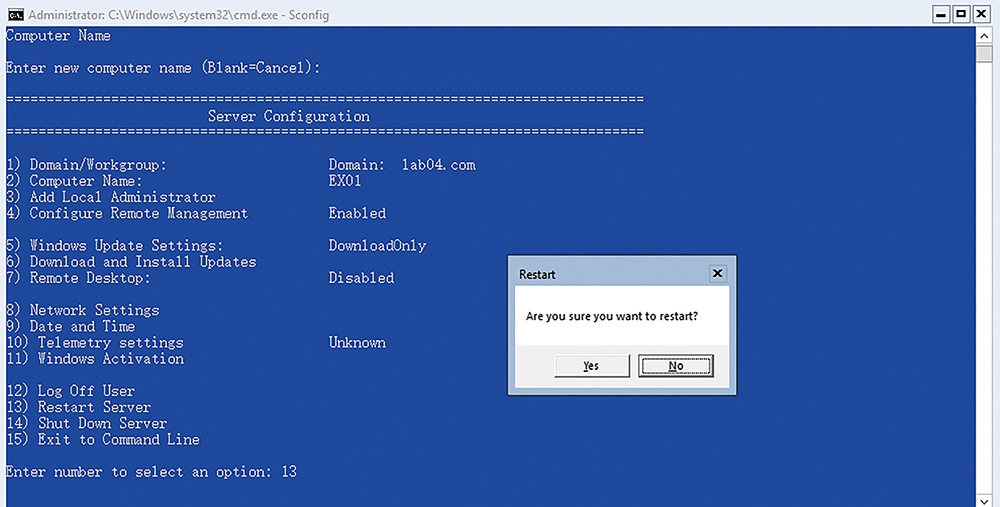Close the Restart dialog
Image resolution: width=1000 pixels, height=507 pixels.
pos(717,274)
